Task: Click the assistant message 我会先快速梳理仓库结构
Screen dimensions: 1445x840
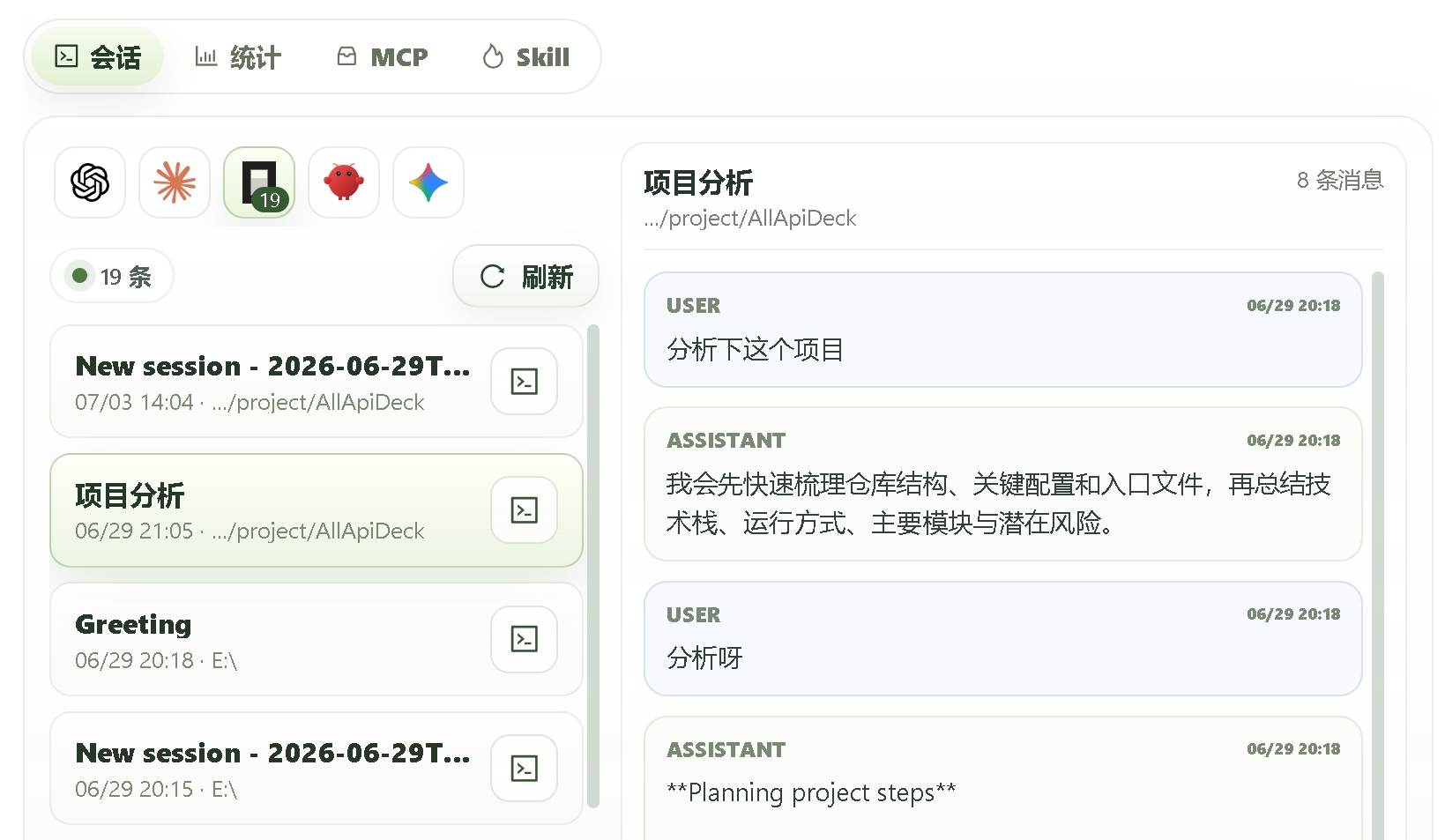Action: (x=1003, y=484)
